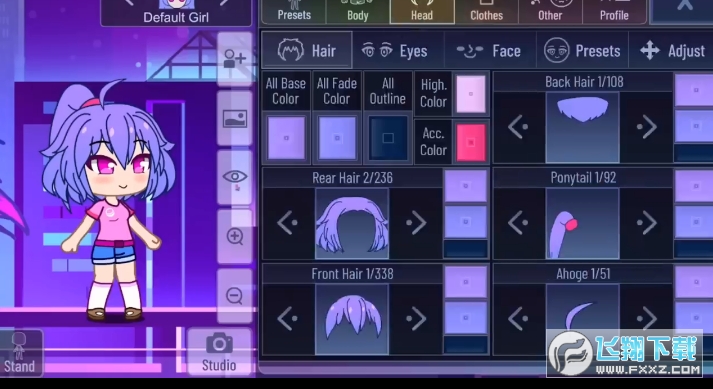
Task: Open Studio with the camera icon
Action: pos(219,352)
